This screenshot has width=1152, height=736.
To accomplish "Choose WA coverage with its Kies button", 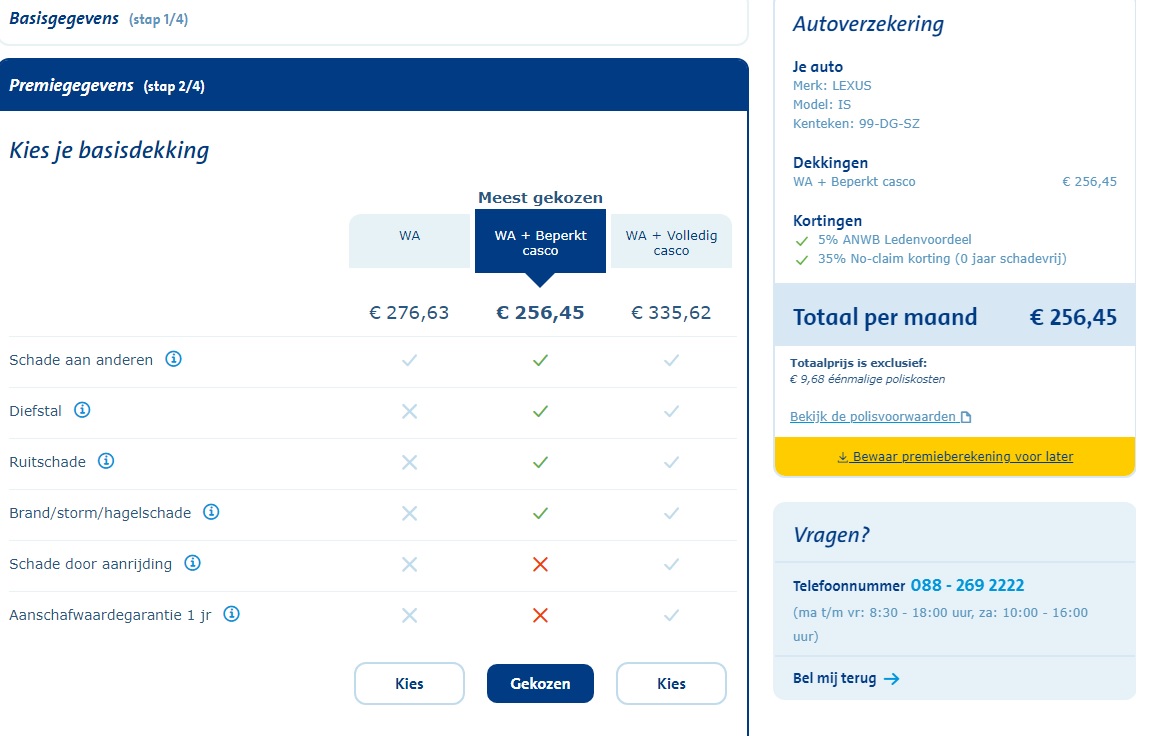I will click(409, 684).
